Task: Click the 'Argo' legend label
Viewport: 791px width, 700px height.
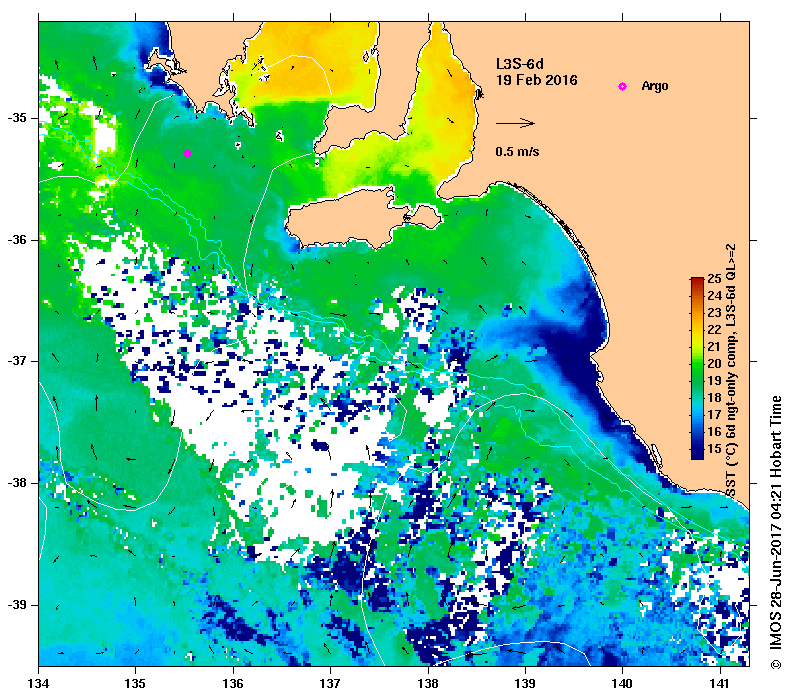Action: point(655,86)
